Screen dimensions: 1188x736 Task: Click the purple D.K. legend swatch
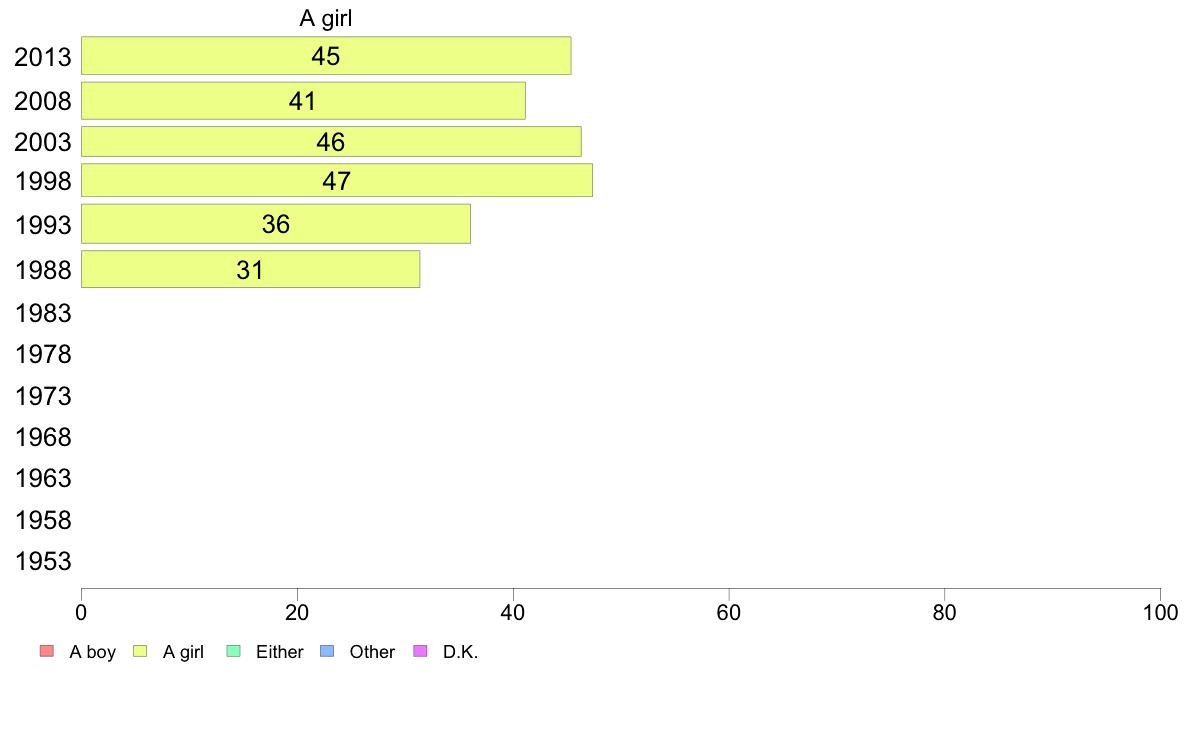[x=420, y=652]
